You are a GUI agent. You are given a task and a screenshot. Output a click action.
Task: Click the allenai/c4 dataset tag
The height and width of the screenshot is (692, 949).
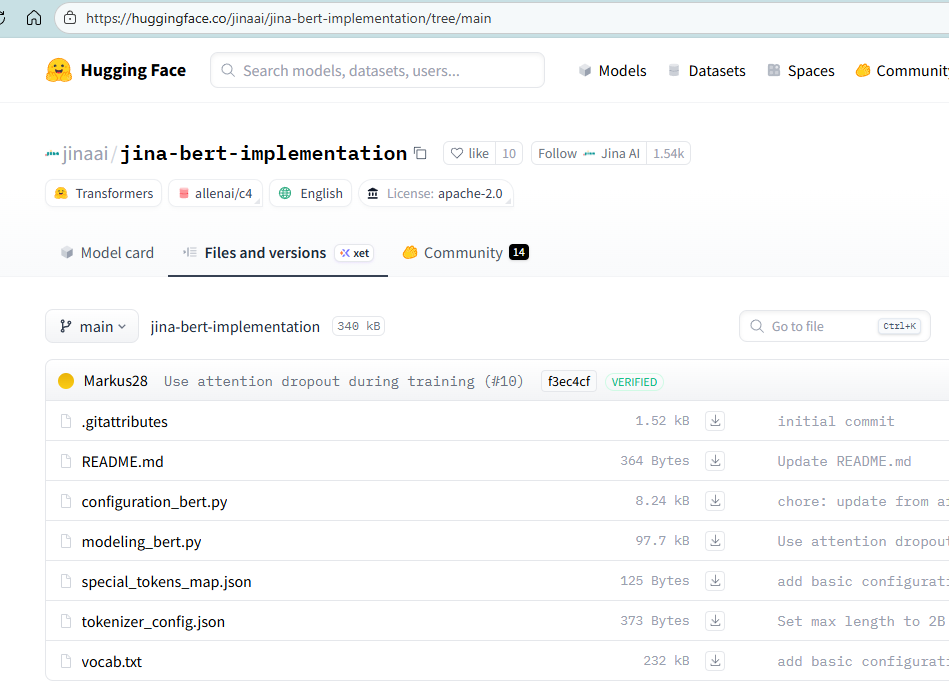[215, 193]
